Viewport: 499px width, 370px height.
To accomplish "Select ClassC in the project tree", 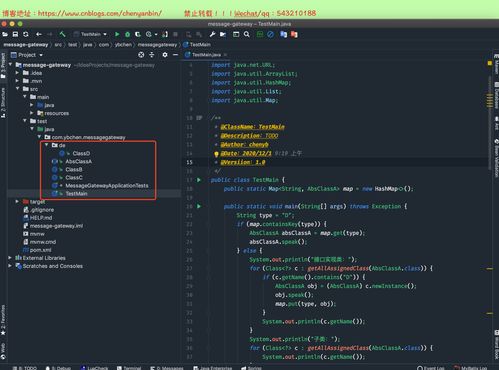I will [x=74, y=178].
